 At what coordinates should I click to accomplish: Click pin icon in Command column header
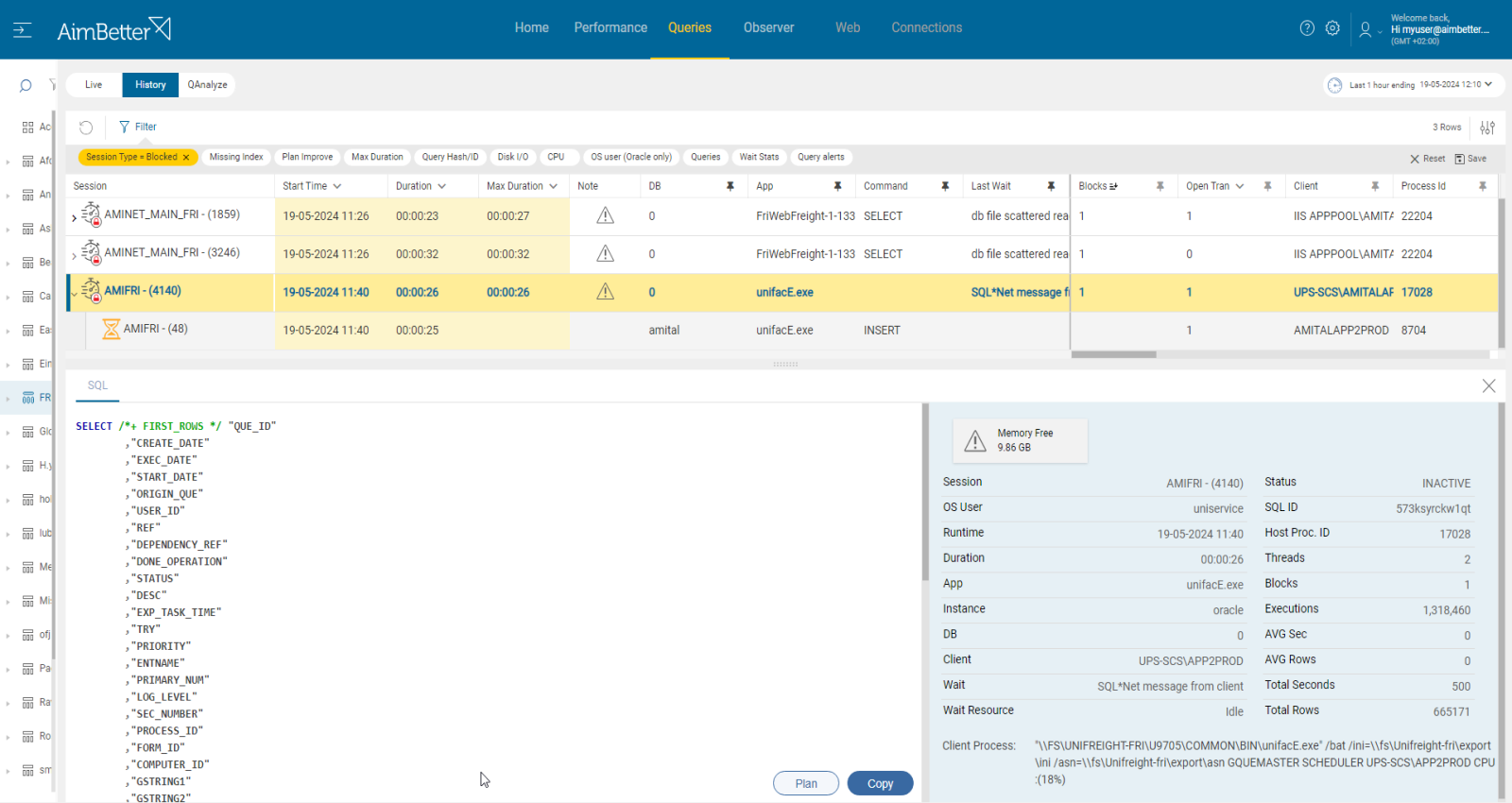[x=945, y=186]
